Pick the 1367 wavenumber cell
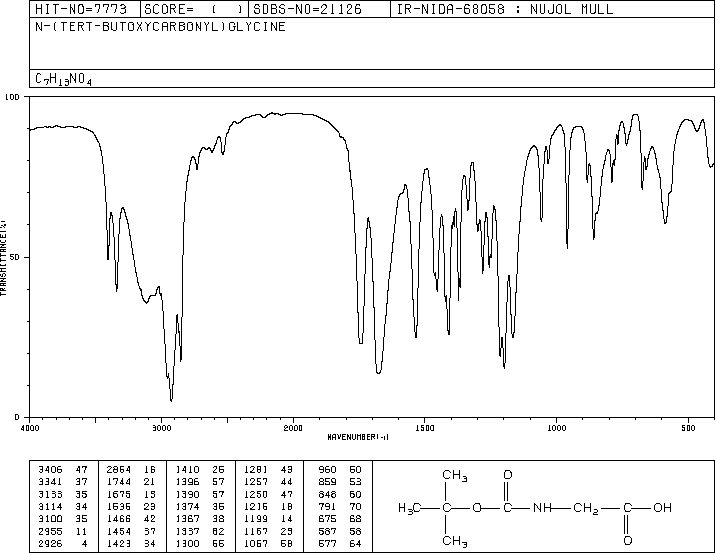The width and height of the screenshot is (715, 553). 187,519
